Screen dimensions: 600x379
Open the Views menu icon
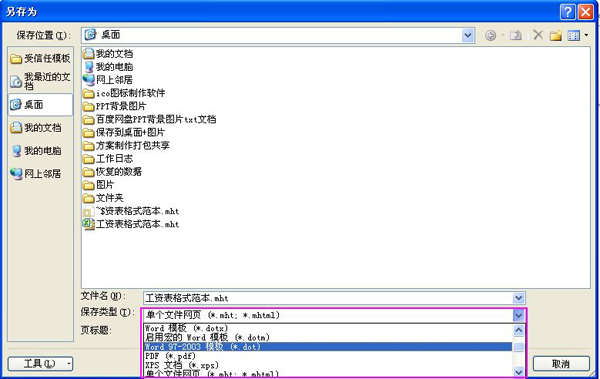(x=573, y=36)
